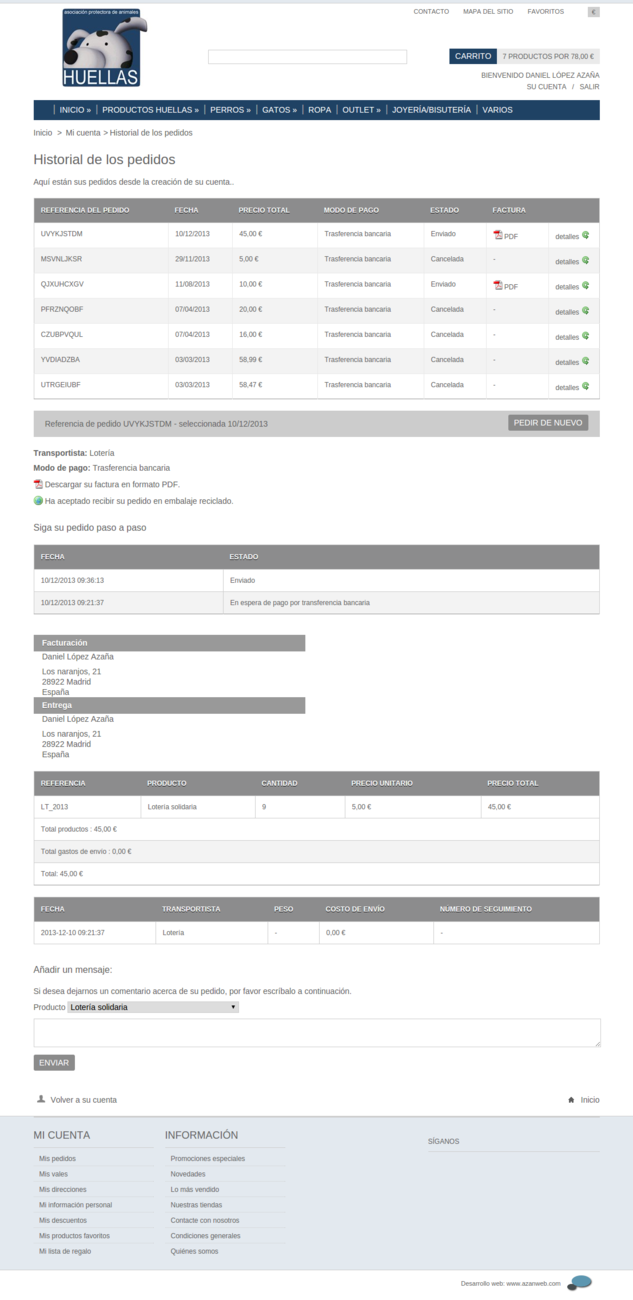Click the Salir logout link
This screenshot has width=633, height=1300.
click(589, 87)
